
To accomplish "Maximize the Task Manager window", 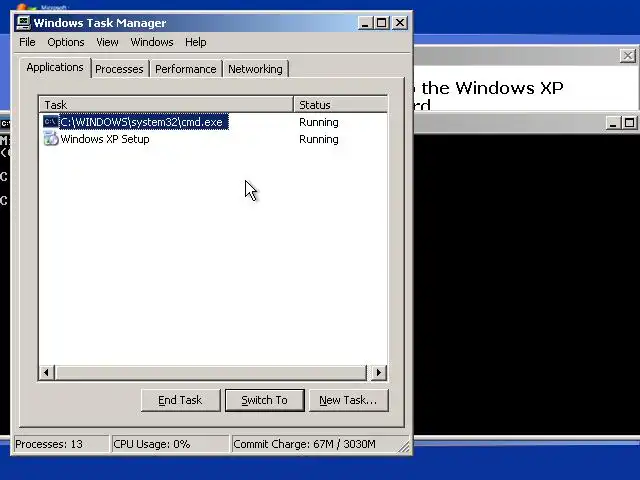I will point(382,23).
